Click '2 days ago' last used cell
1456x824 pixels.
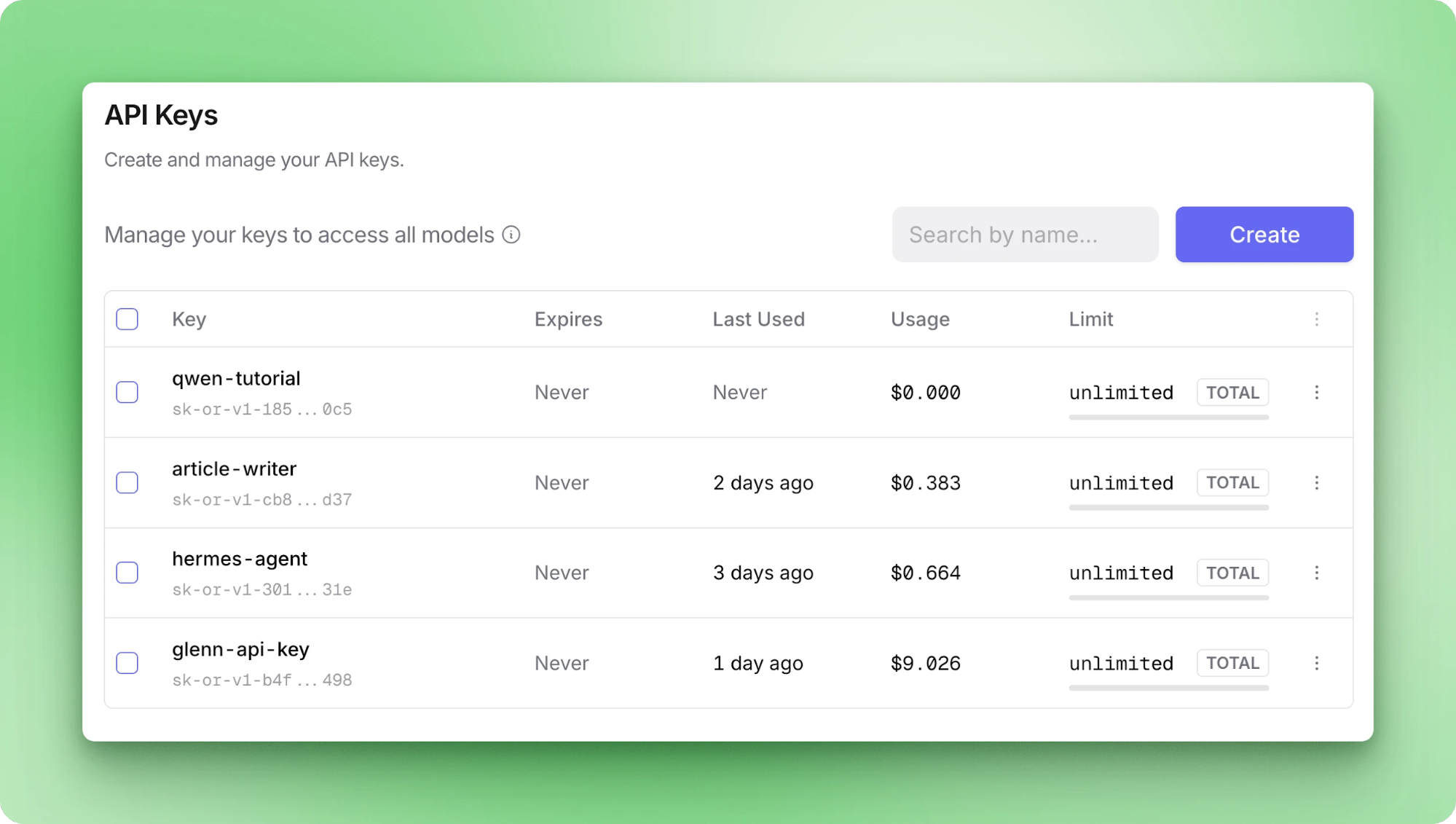[763, 483]
